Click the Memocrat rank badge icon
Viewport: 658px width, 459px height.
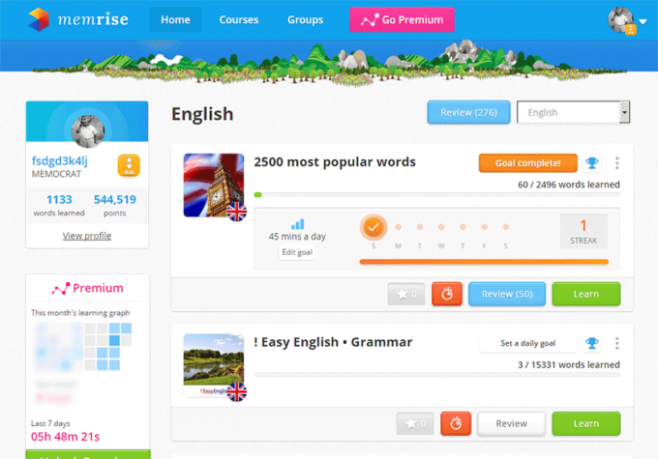click(129, 165)
